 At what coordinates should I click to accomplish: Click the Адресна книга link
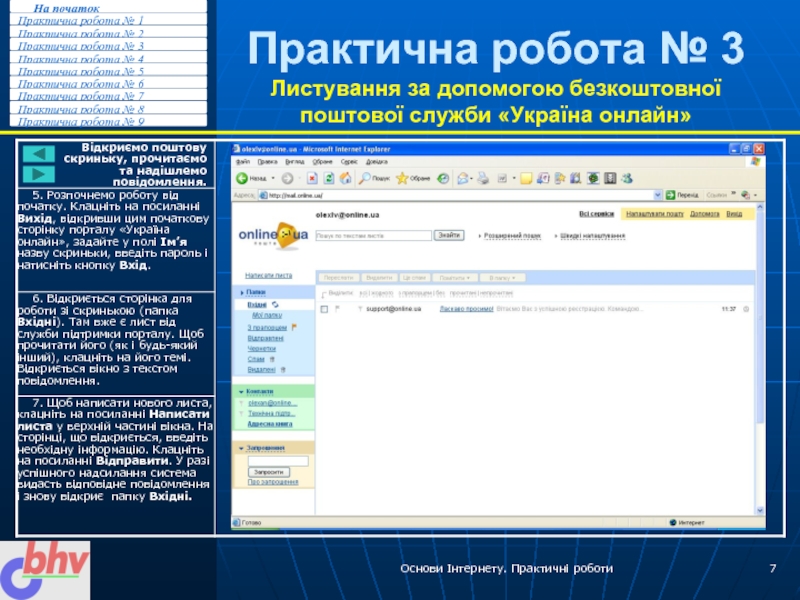point(270,424)
